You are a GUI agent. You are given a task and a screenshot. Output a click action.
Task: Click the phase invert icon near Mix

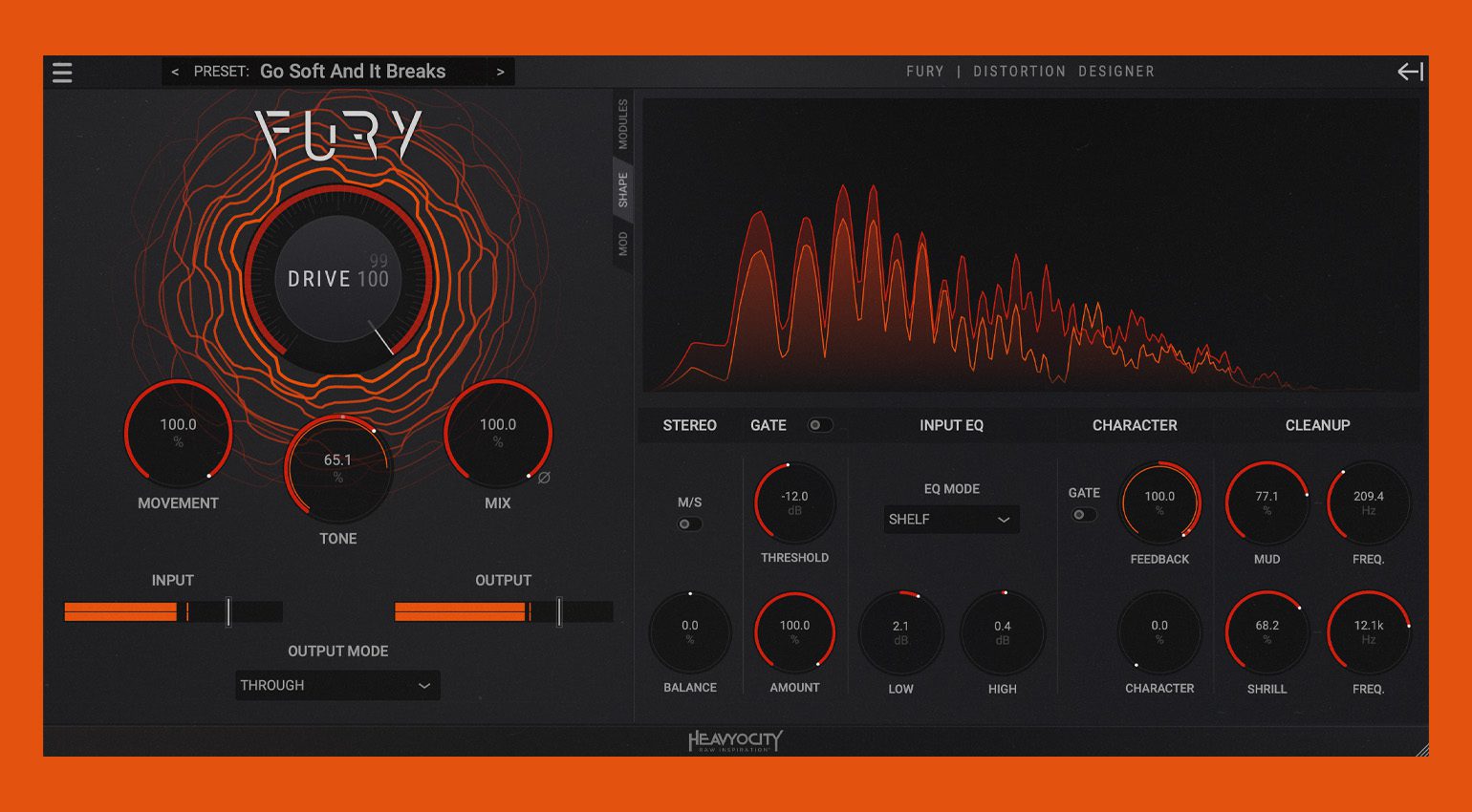tap(544, 478)
